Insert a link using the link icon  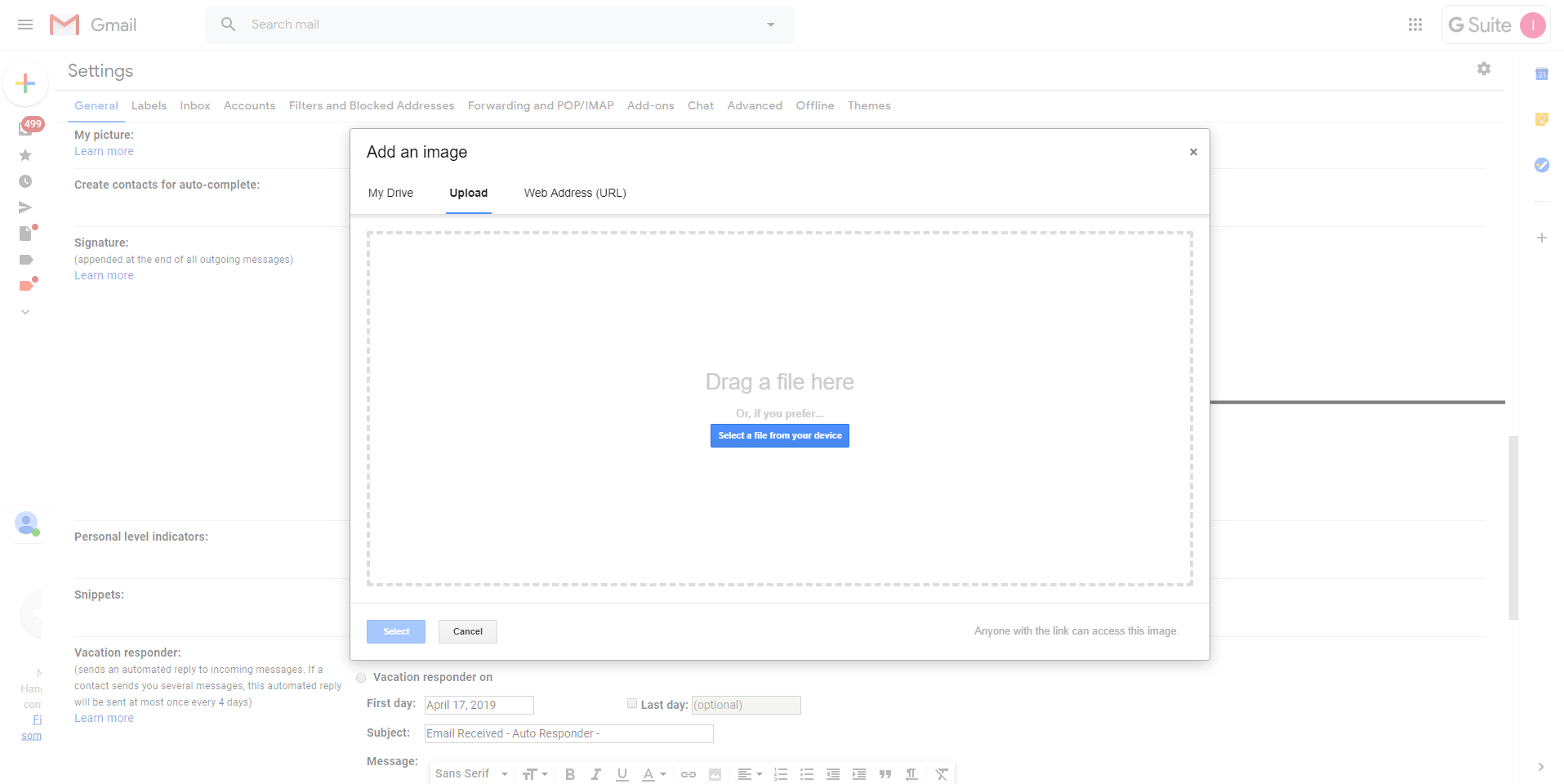[688, 774]
